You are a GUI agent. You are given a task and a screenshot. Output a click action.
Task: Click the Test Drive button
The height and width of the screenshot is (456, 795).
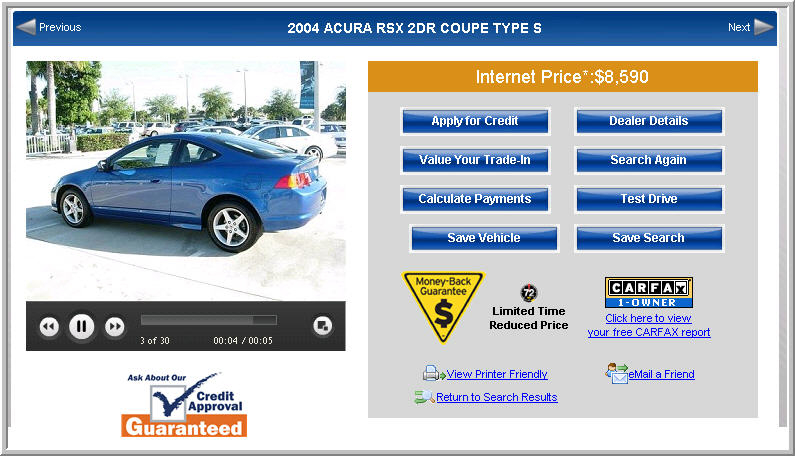coord(649,199)
